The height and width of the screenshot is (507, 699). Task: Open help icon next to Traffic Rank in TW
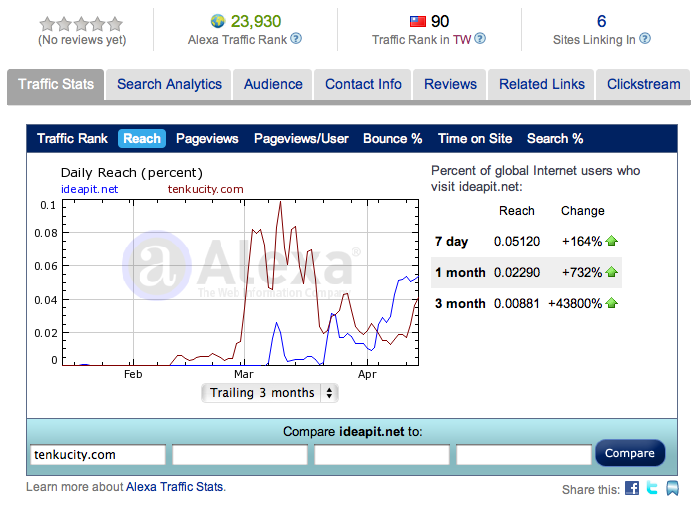coord(480,39)
